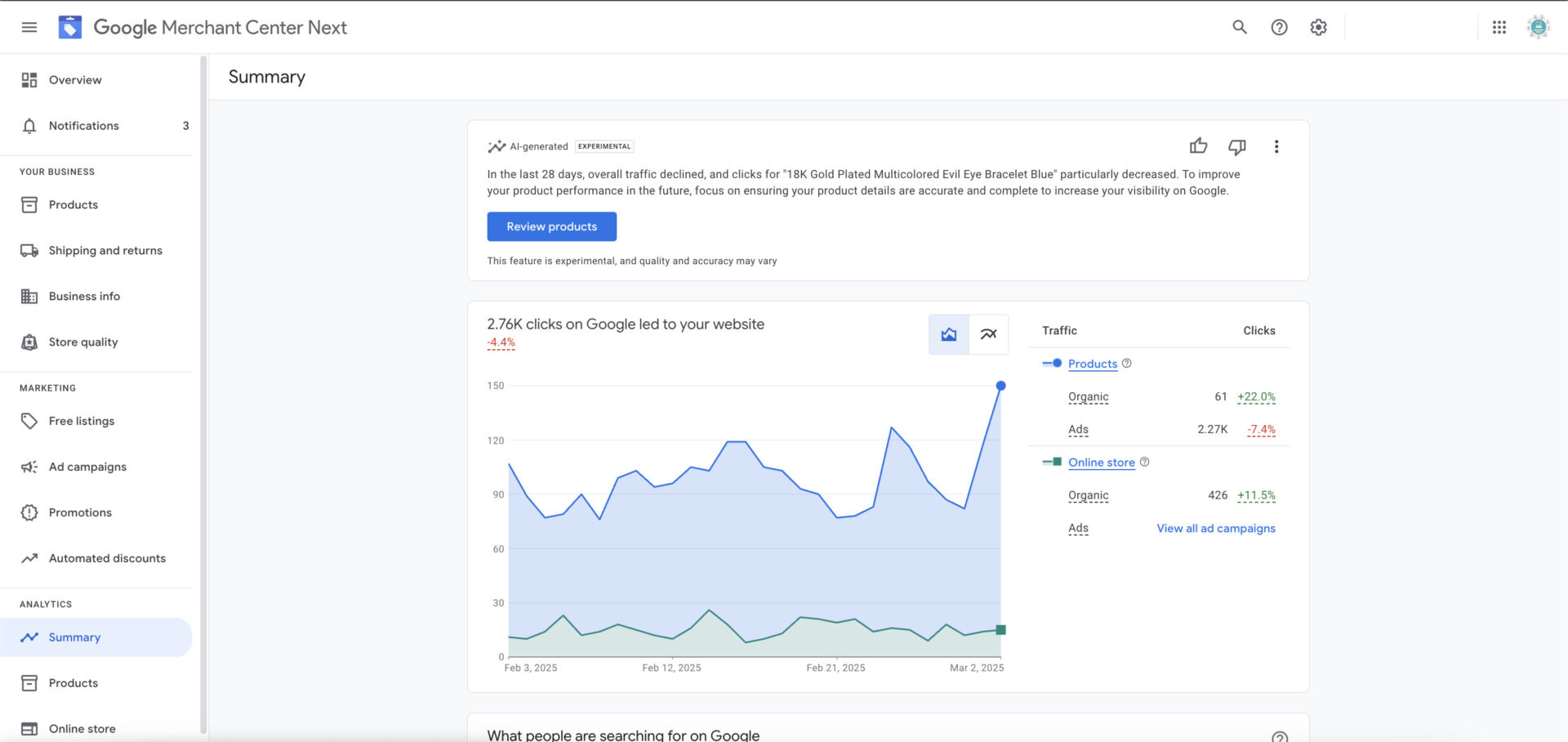Open Notifications in the sidebar
The height and width of the screenshot is (742, 1568).
[x=96, y=125]
